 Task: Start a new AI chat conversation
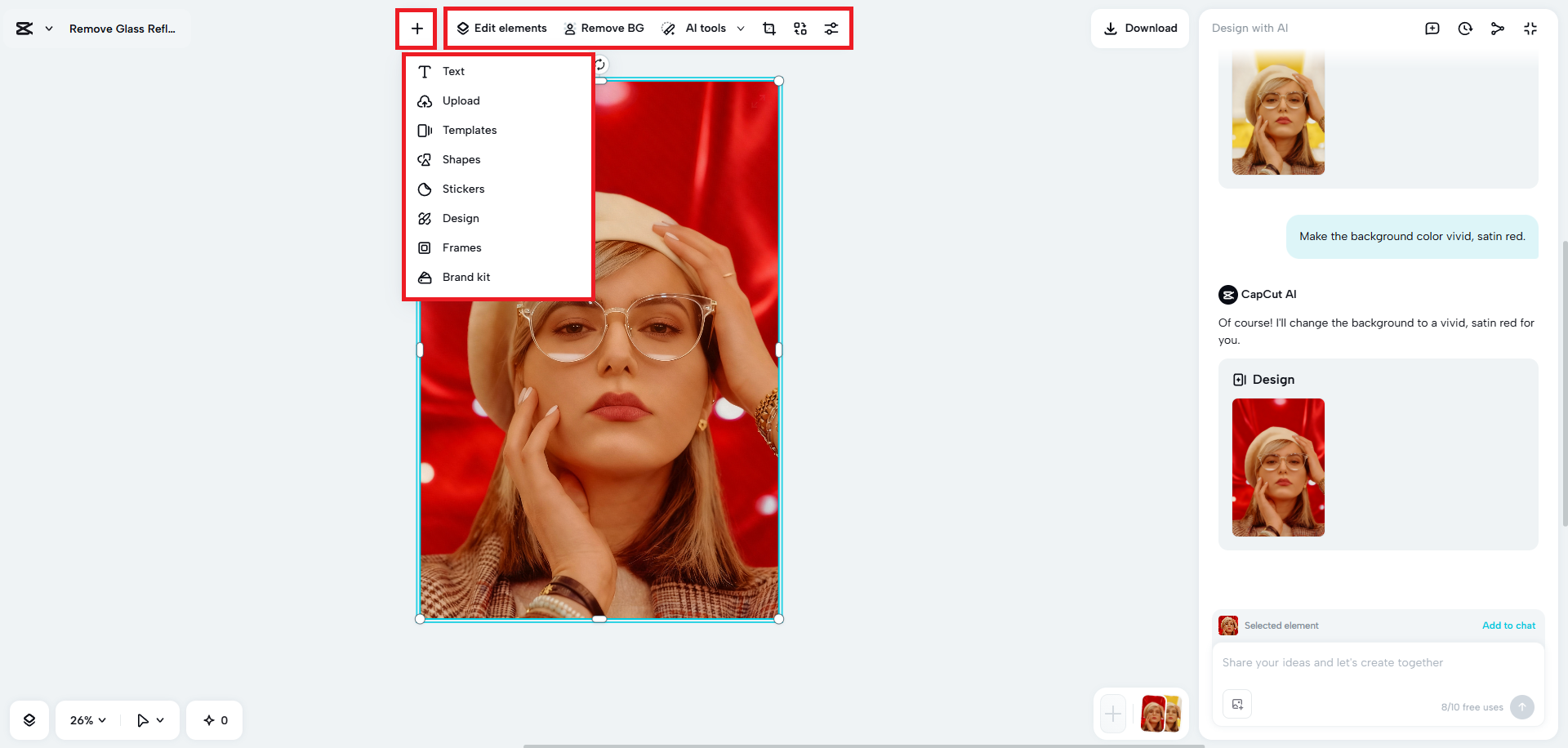click(1432, 28)
